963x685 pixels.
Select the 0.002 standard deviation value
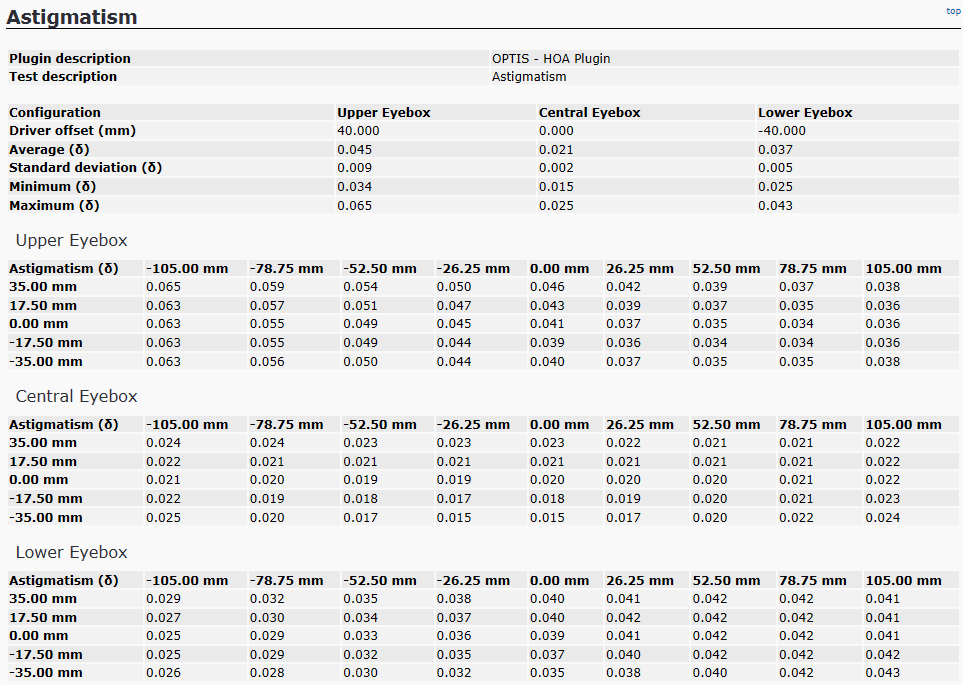click(x=555, y=168)
